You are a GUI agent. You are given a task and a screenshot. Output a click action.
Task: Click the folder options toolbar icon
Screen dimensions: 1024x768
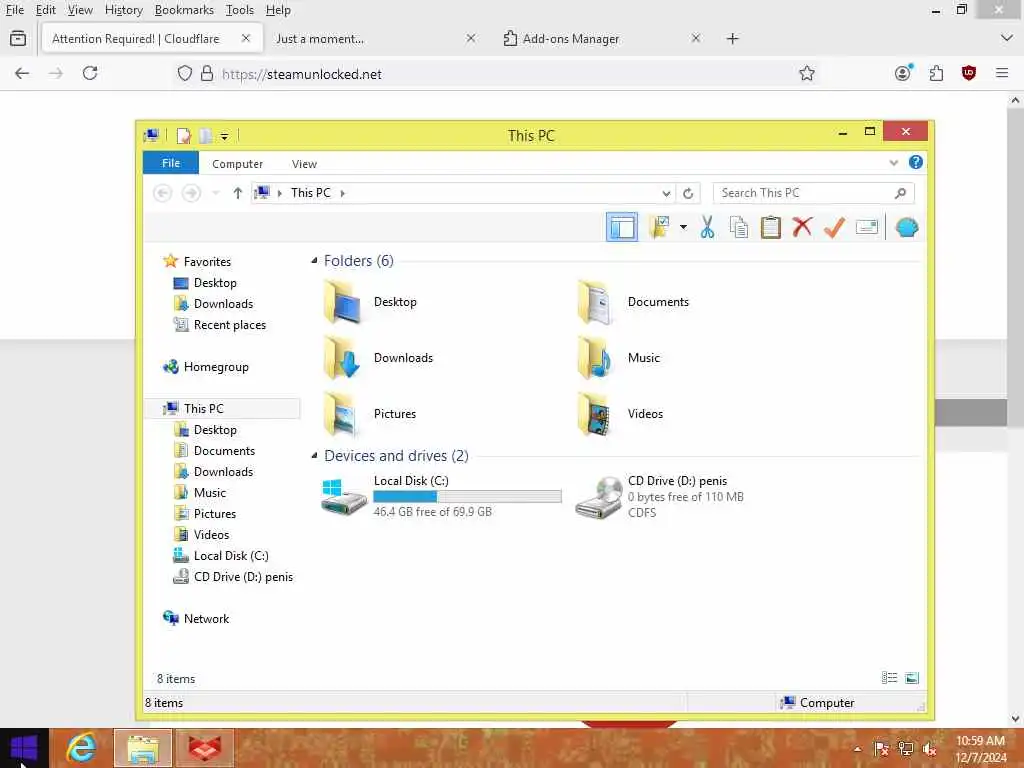pos(660,227)
